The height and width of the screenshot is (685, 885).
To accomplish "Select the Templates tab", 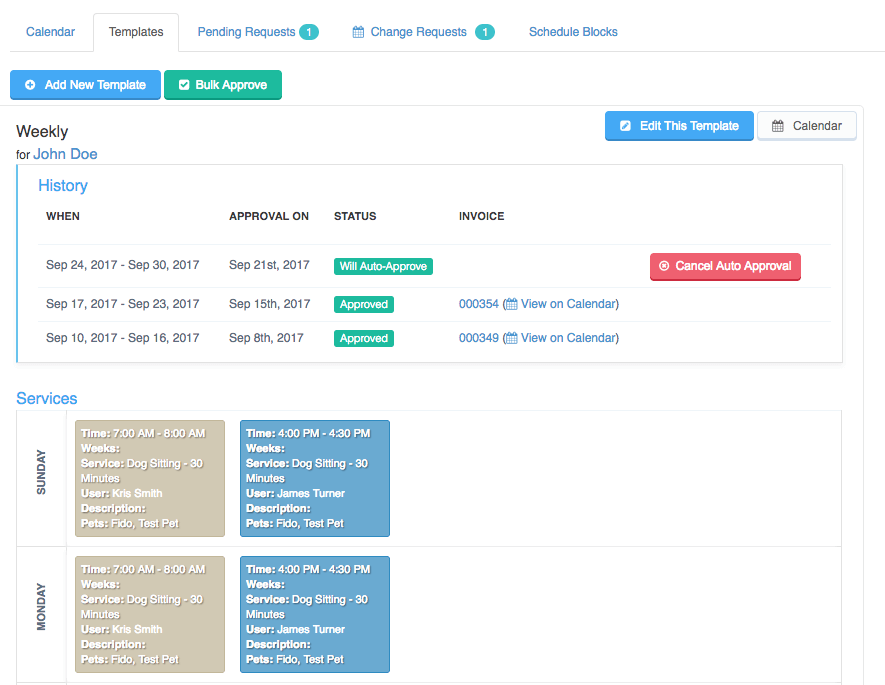I will tap(136, 32).
